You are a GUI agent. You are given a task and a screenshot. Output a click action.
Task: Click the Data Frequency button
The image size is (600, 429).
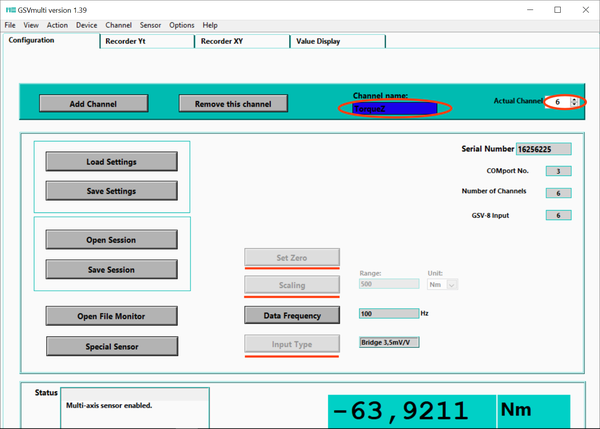[x=292, y=316]
